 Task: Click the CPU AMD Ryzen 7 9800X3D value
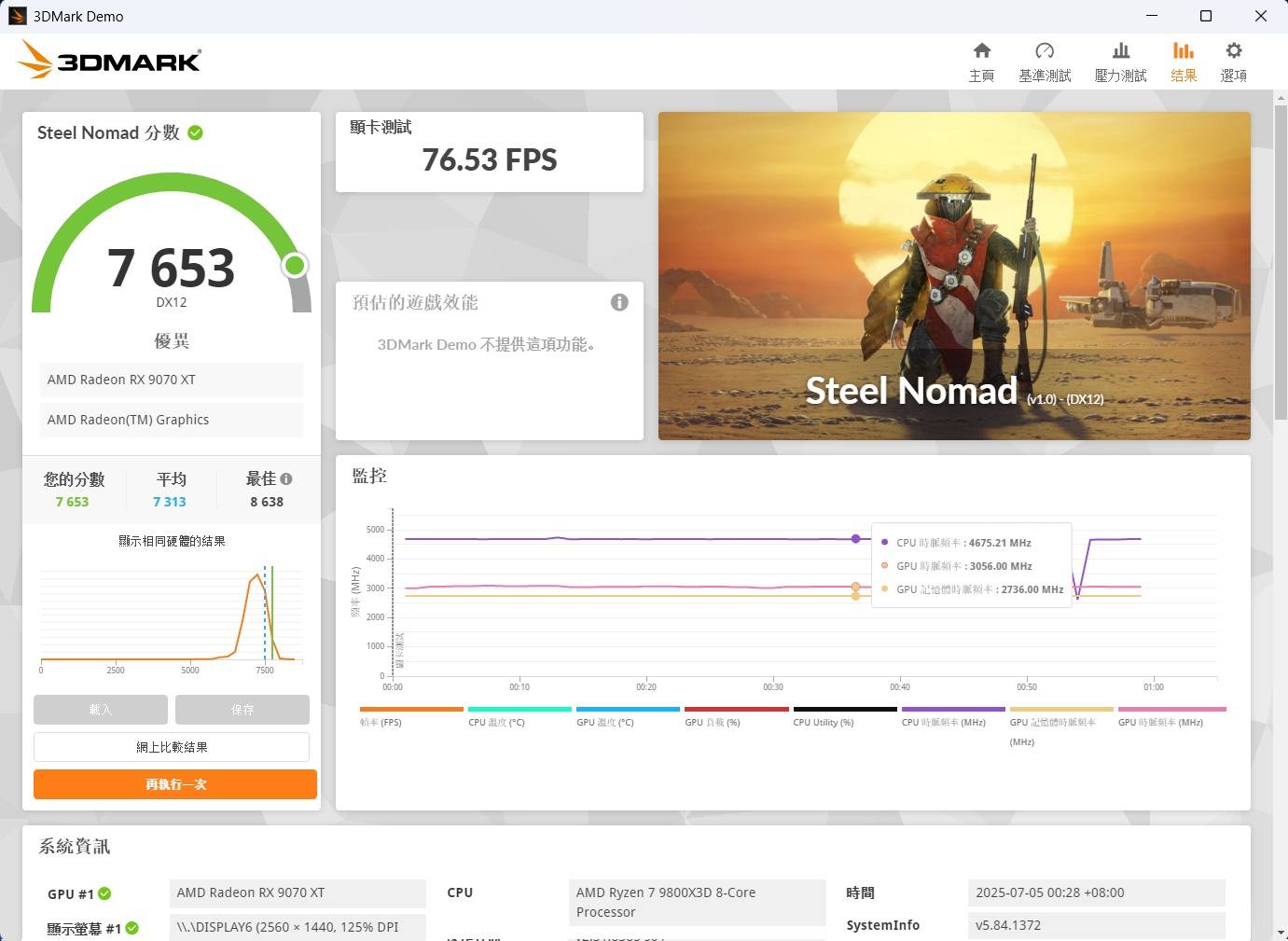click(697, 903)
